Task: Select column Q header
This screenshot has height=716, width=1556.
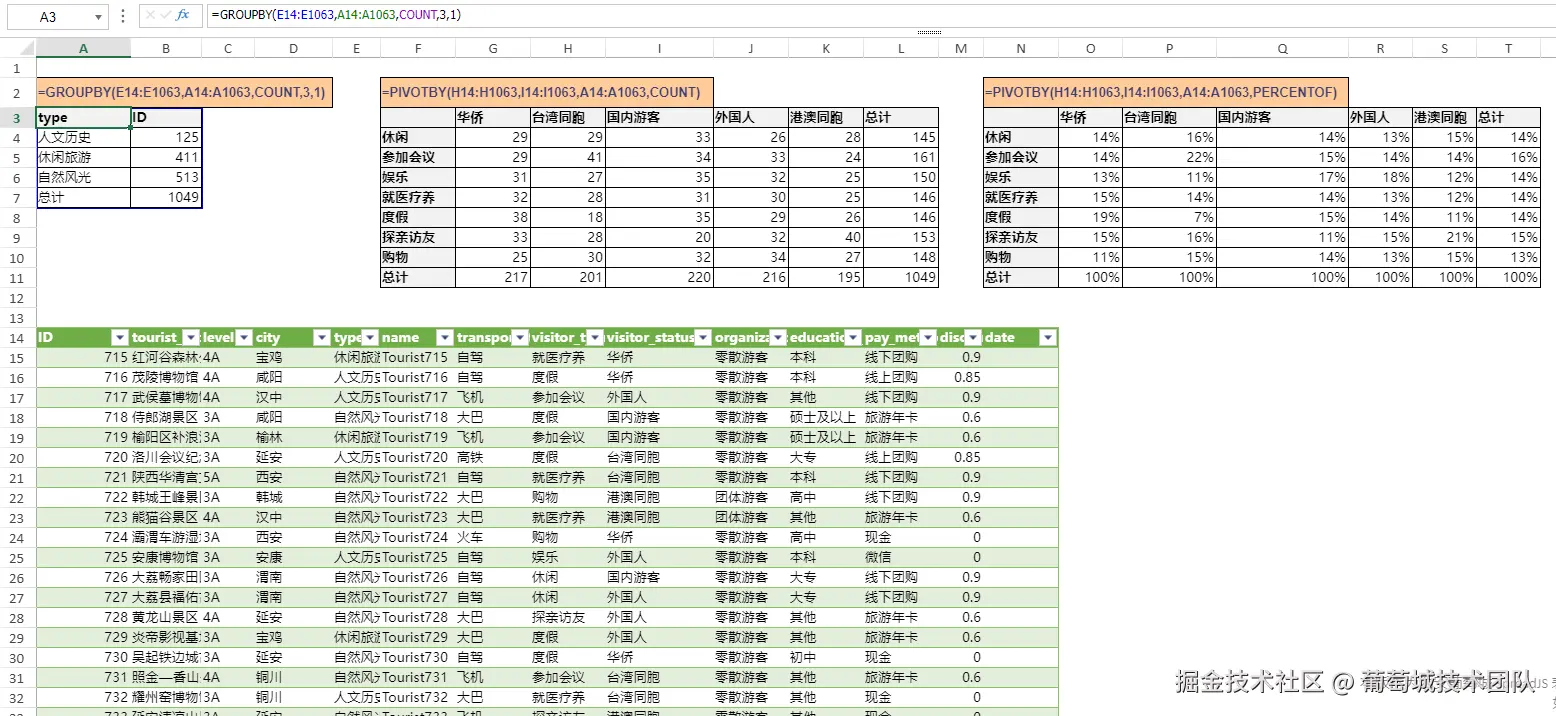Action: click(x=1282, y=48)
